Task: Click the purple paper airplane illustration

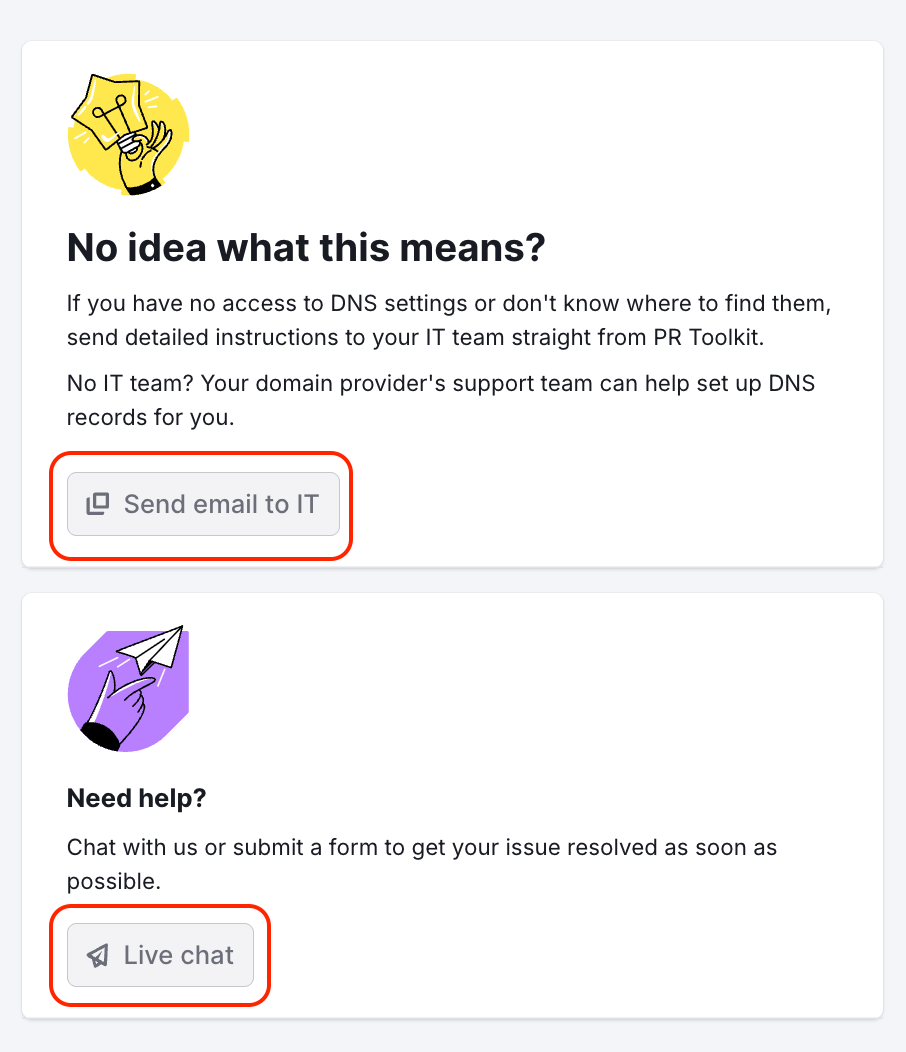Action: 128,688
